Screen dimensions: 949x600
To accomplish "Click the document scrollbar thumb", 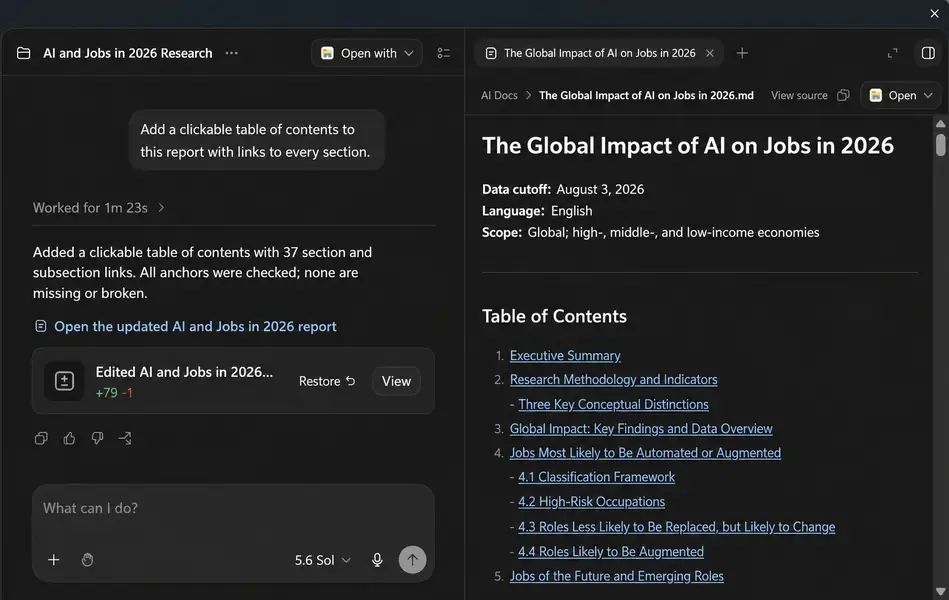I will point(940,145).
